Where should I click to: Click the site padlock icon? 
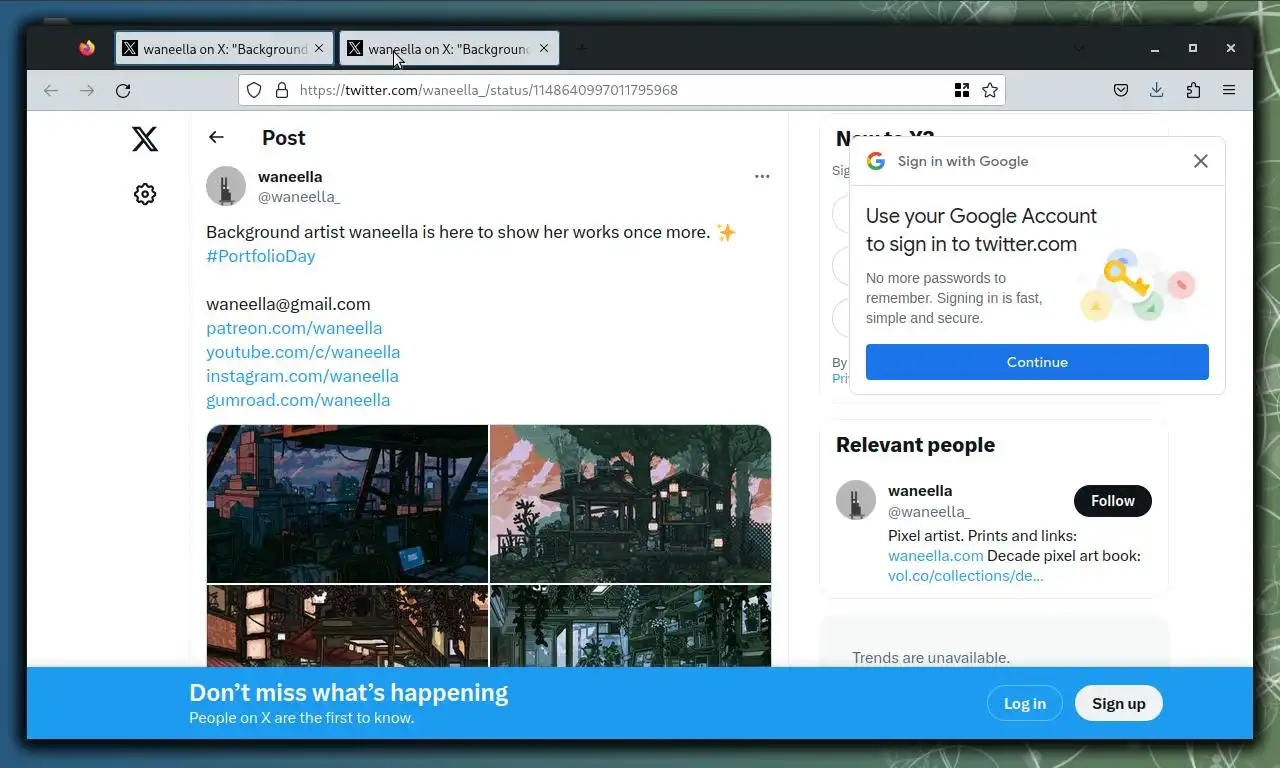pos(282,90)
